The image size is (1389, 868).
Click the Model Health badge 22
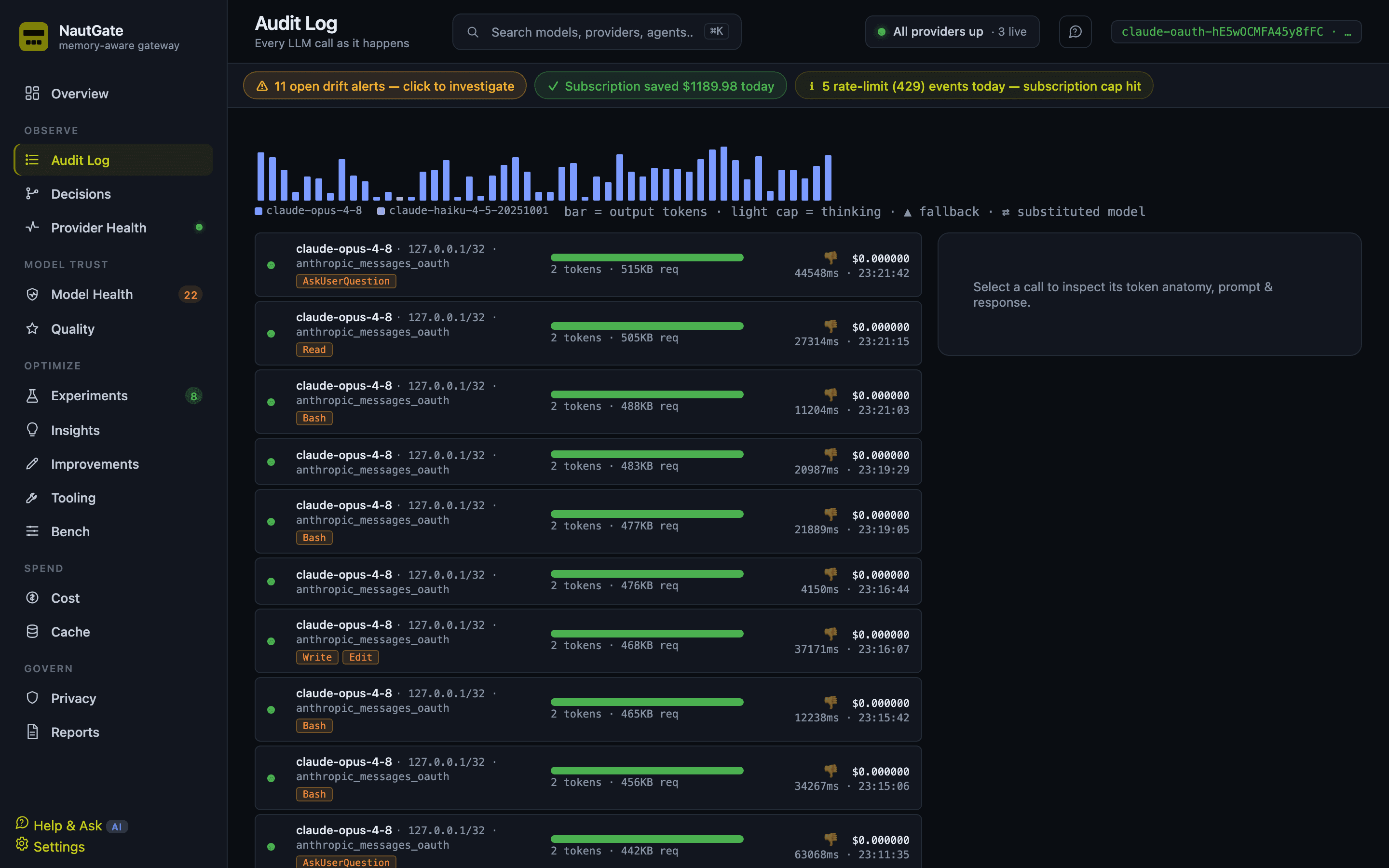(191, 295)
